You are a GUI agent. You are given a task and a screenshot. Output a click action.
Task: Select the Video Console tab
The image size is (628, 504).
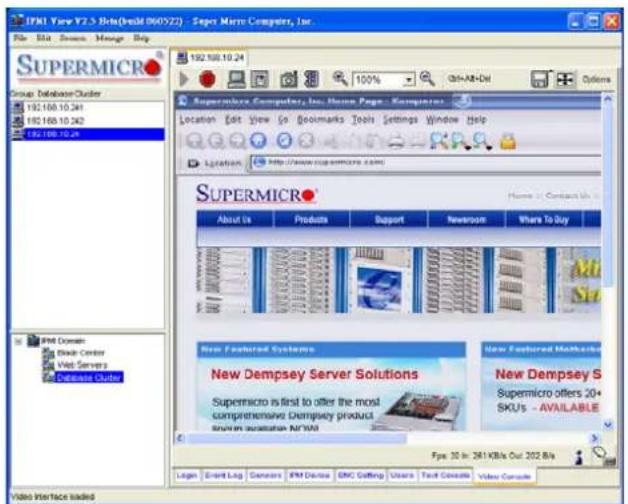[504, 476]
